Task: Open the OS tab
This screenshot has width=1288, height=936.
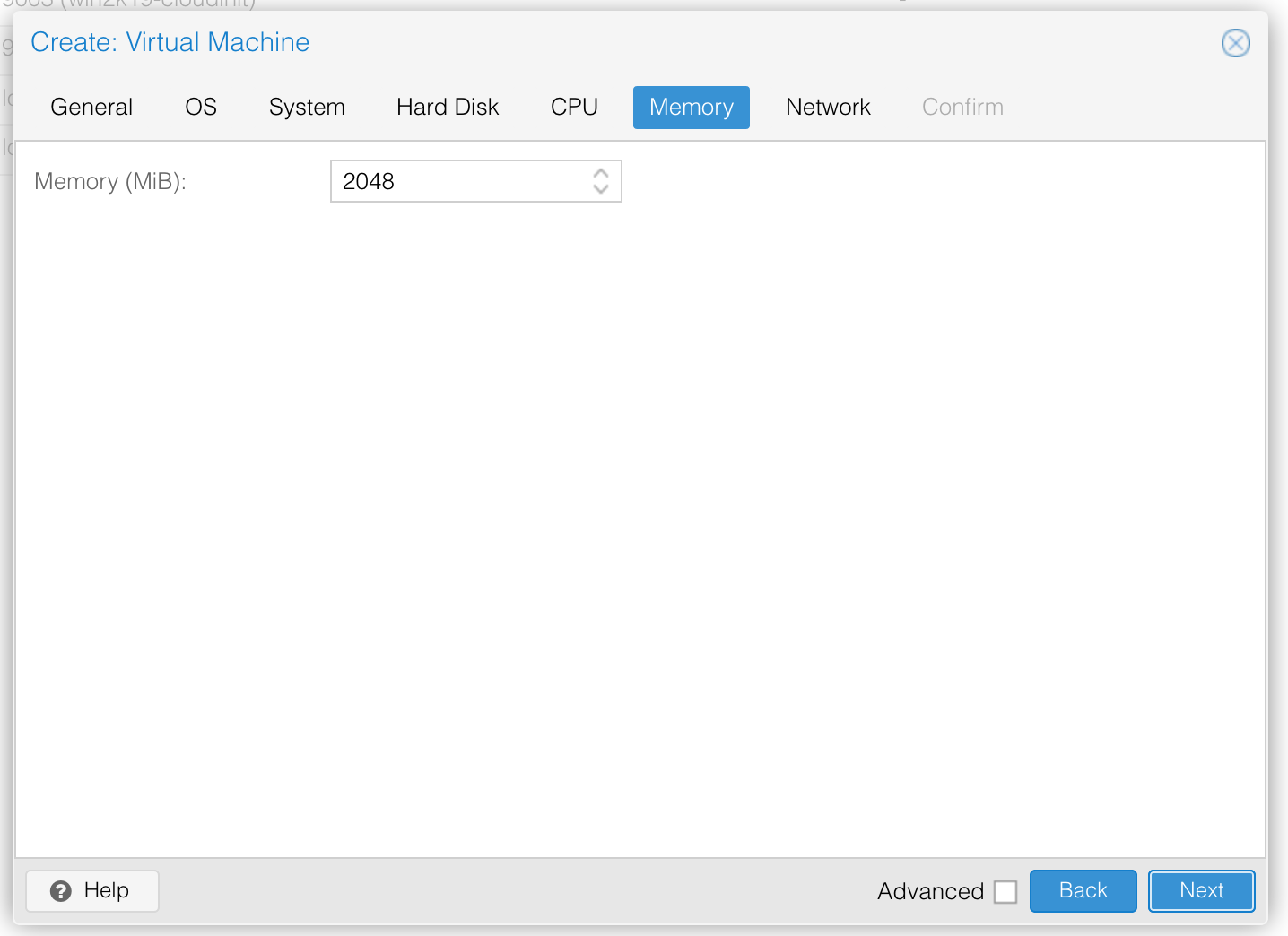Action: click(200, 107)
